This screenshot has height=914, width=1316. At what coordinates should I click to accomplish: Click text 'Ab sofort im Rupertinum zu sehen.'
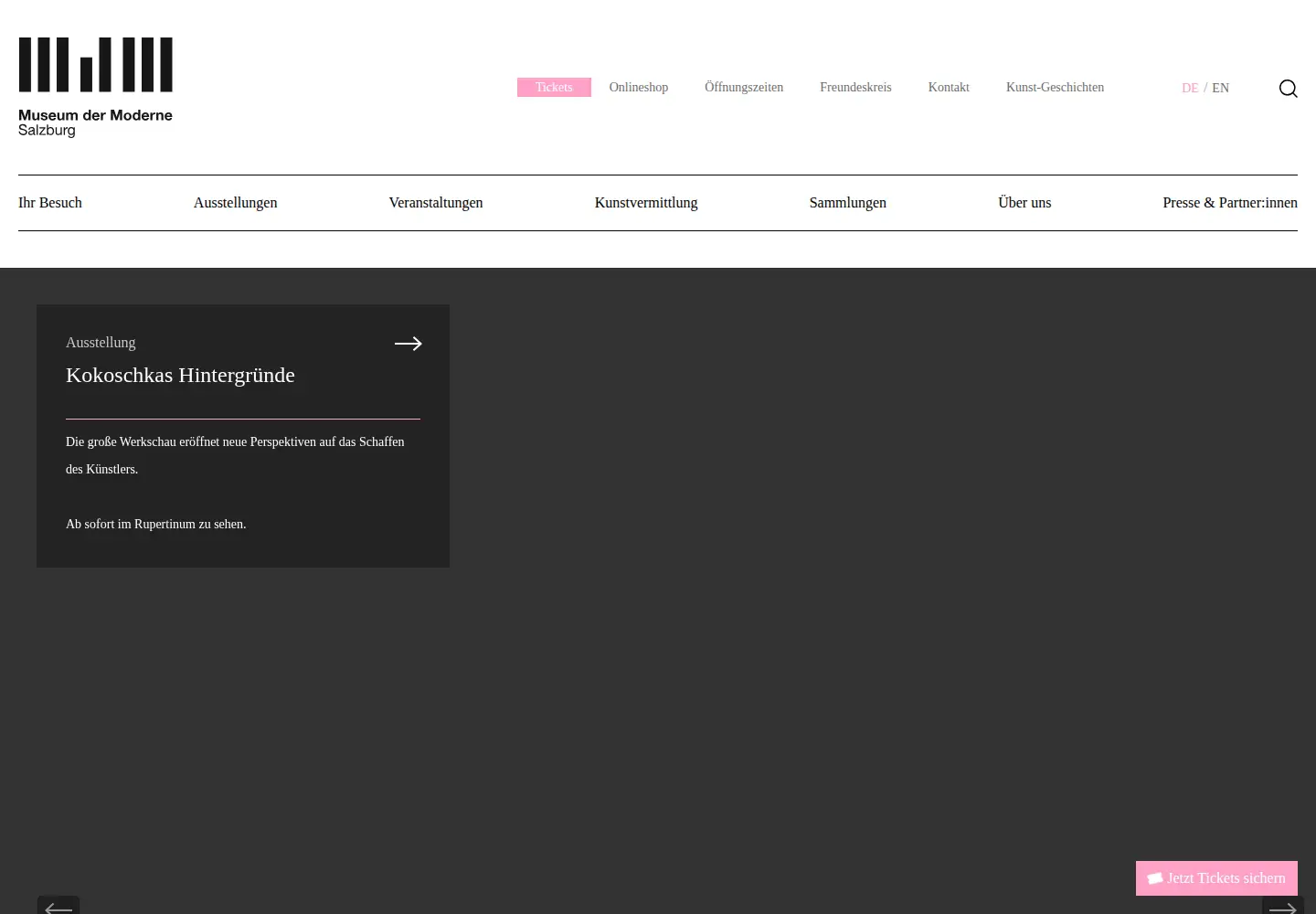pyautogui.click(x=155, y=524)
